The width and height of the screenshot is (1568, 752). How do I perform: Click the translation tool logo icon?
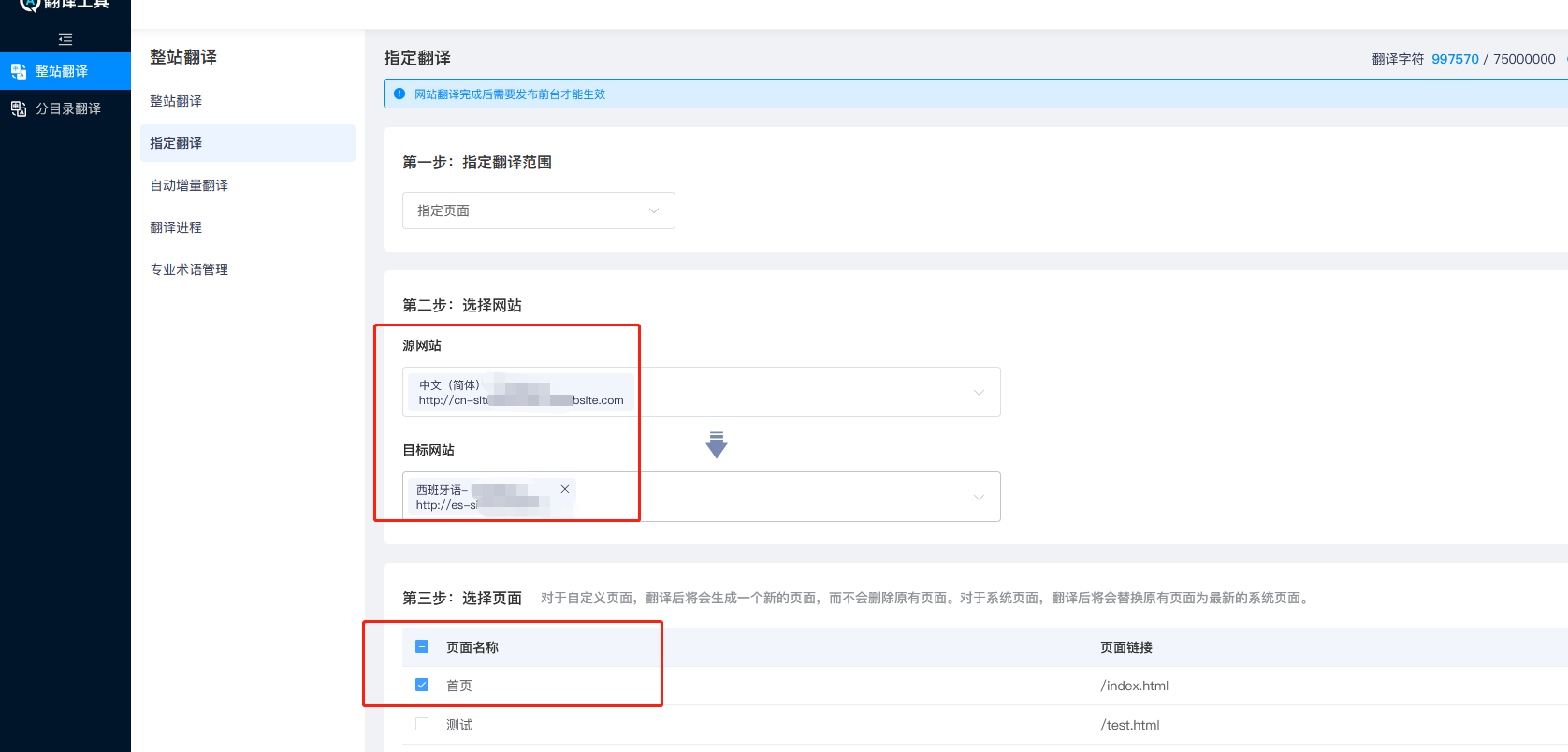point(30,4)
